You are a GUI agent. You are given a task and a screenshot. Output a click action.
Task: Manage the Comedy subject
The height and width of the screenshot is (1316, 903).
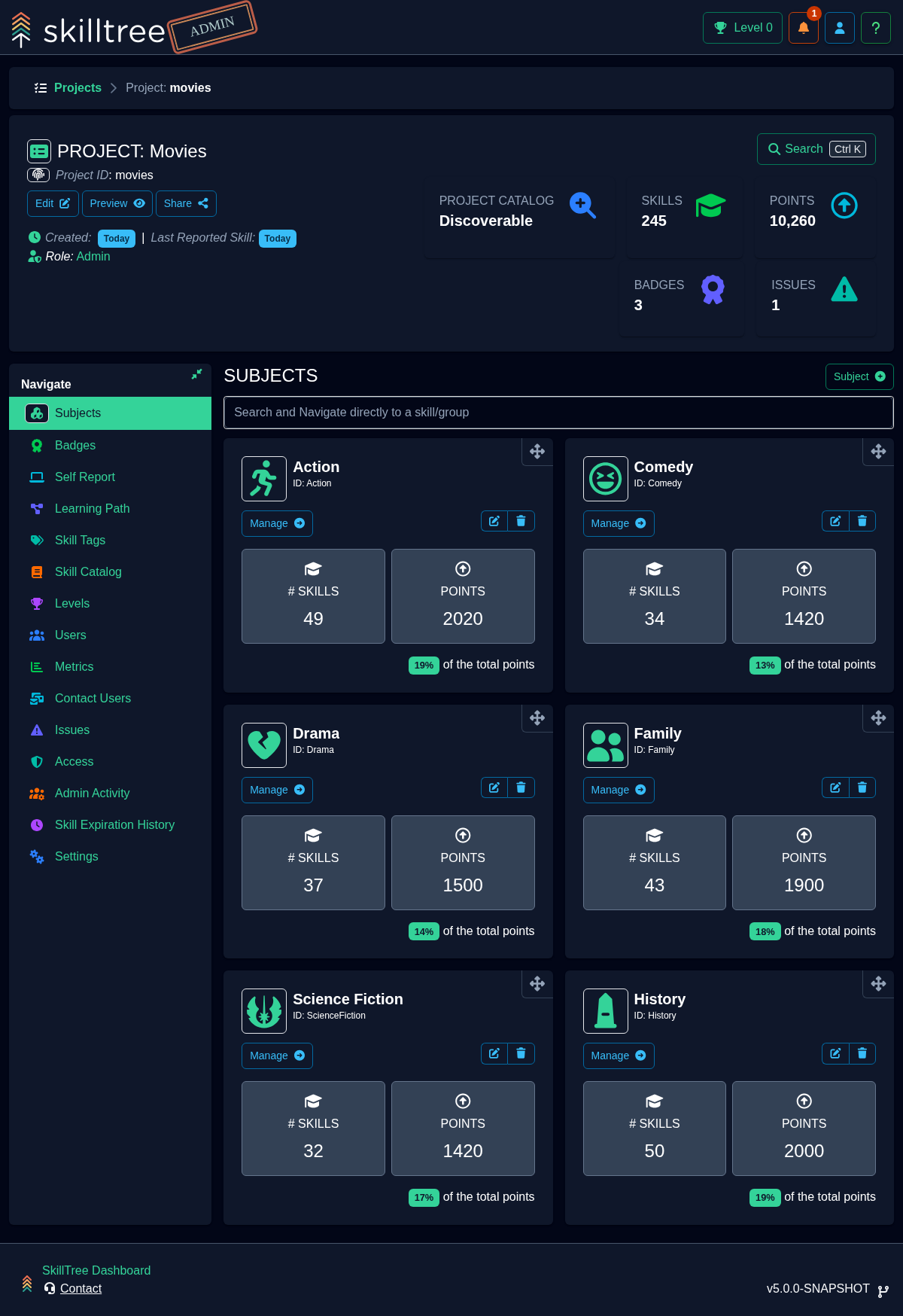619,523
